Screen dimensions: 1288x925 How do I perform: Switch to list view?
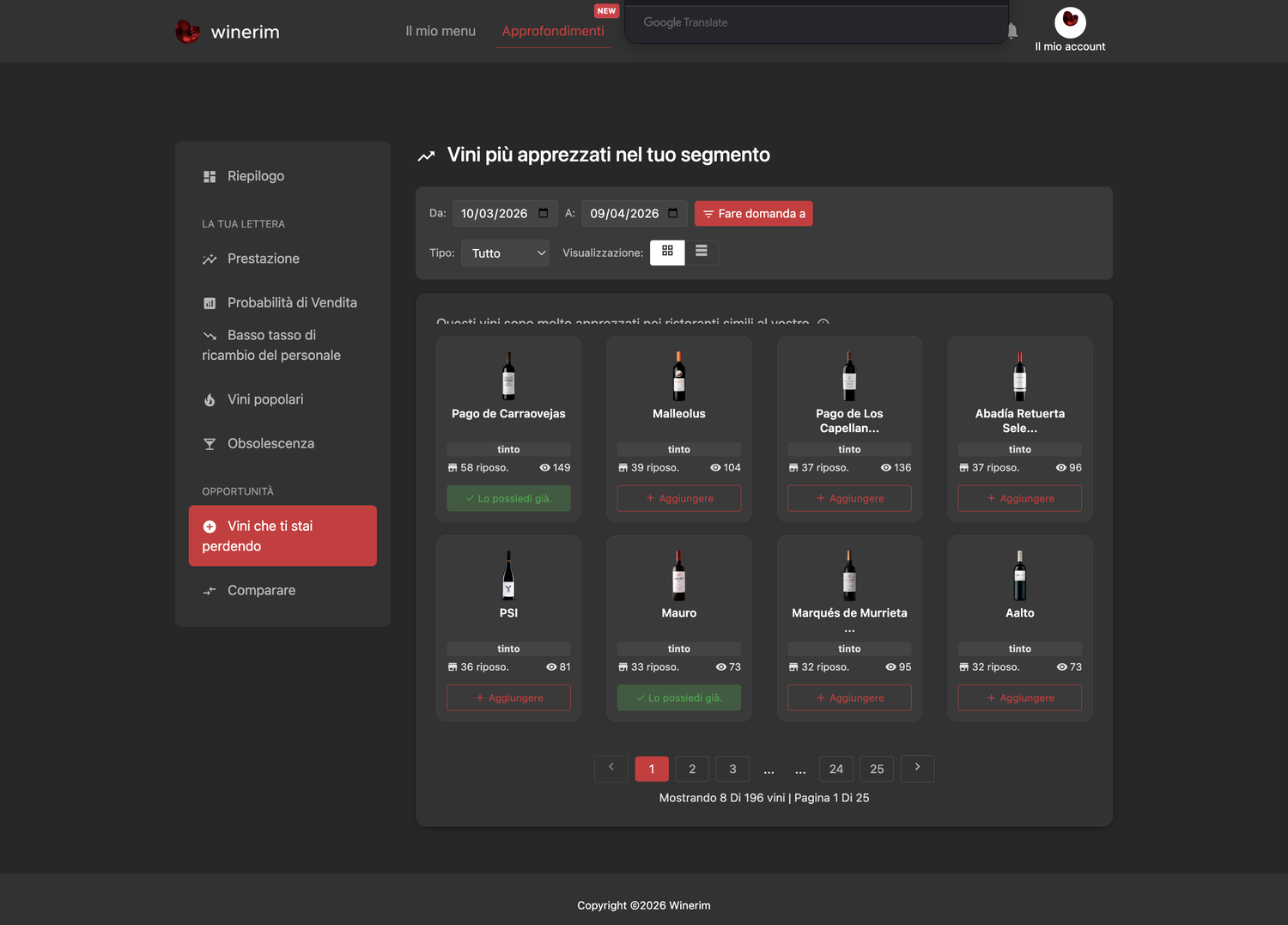click(x=702, y=253)
